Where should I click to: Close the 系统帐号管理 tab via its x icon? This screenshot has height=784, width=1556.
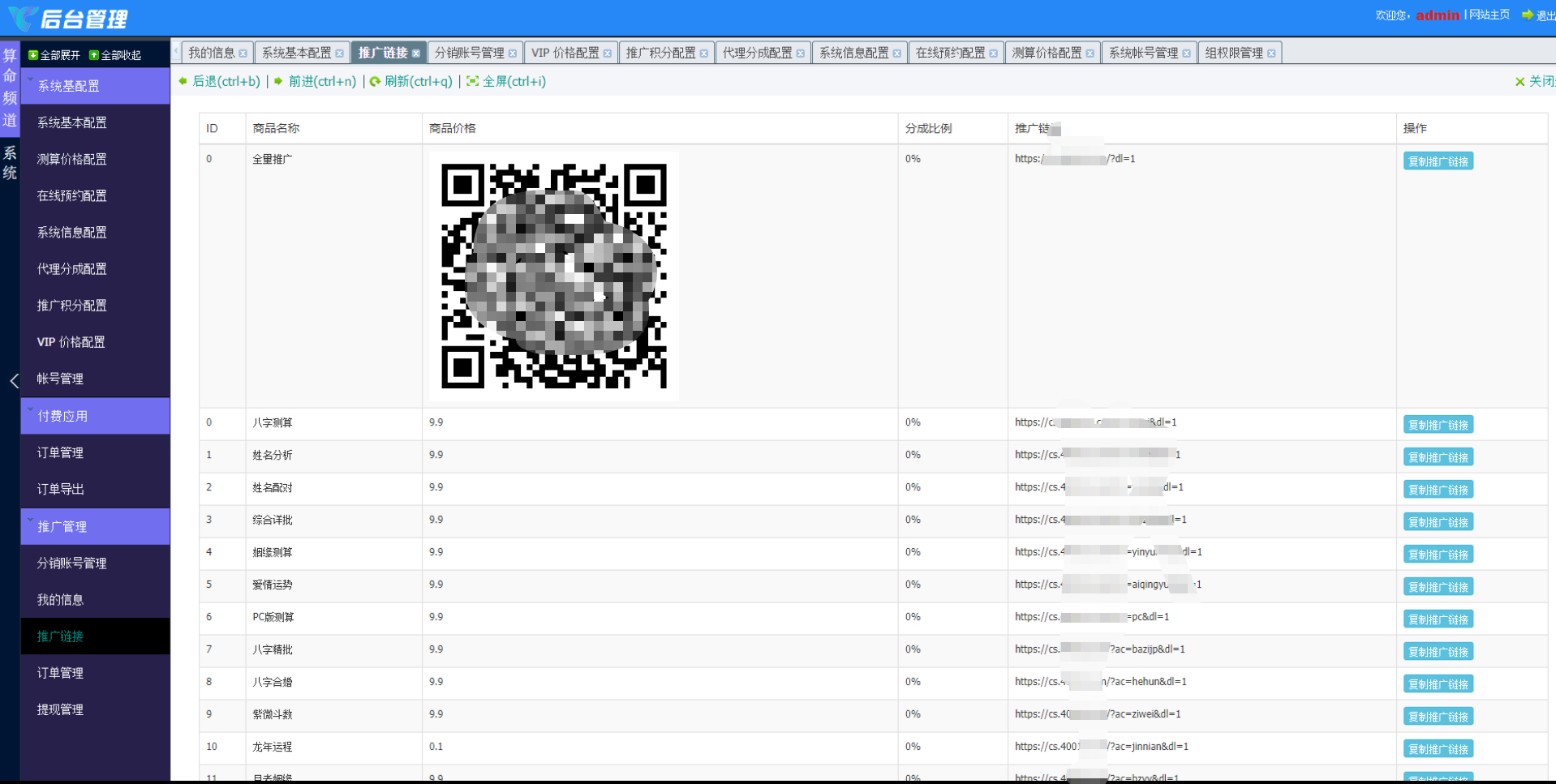(x=1186, y=54)
